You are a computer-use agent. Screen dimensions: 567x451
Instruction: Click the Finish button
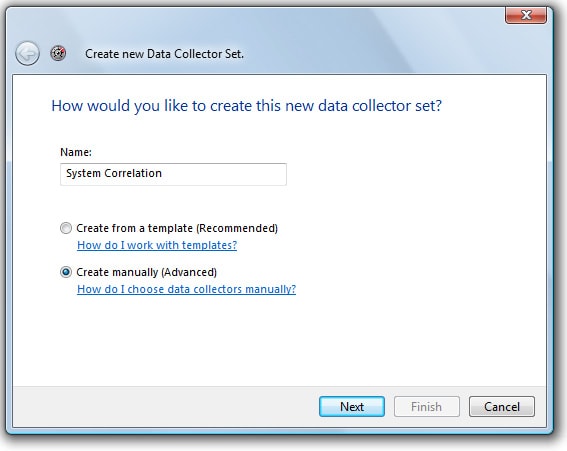coord(427,407)
